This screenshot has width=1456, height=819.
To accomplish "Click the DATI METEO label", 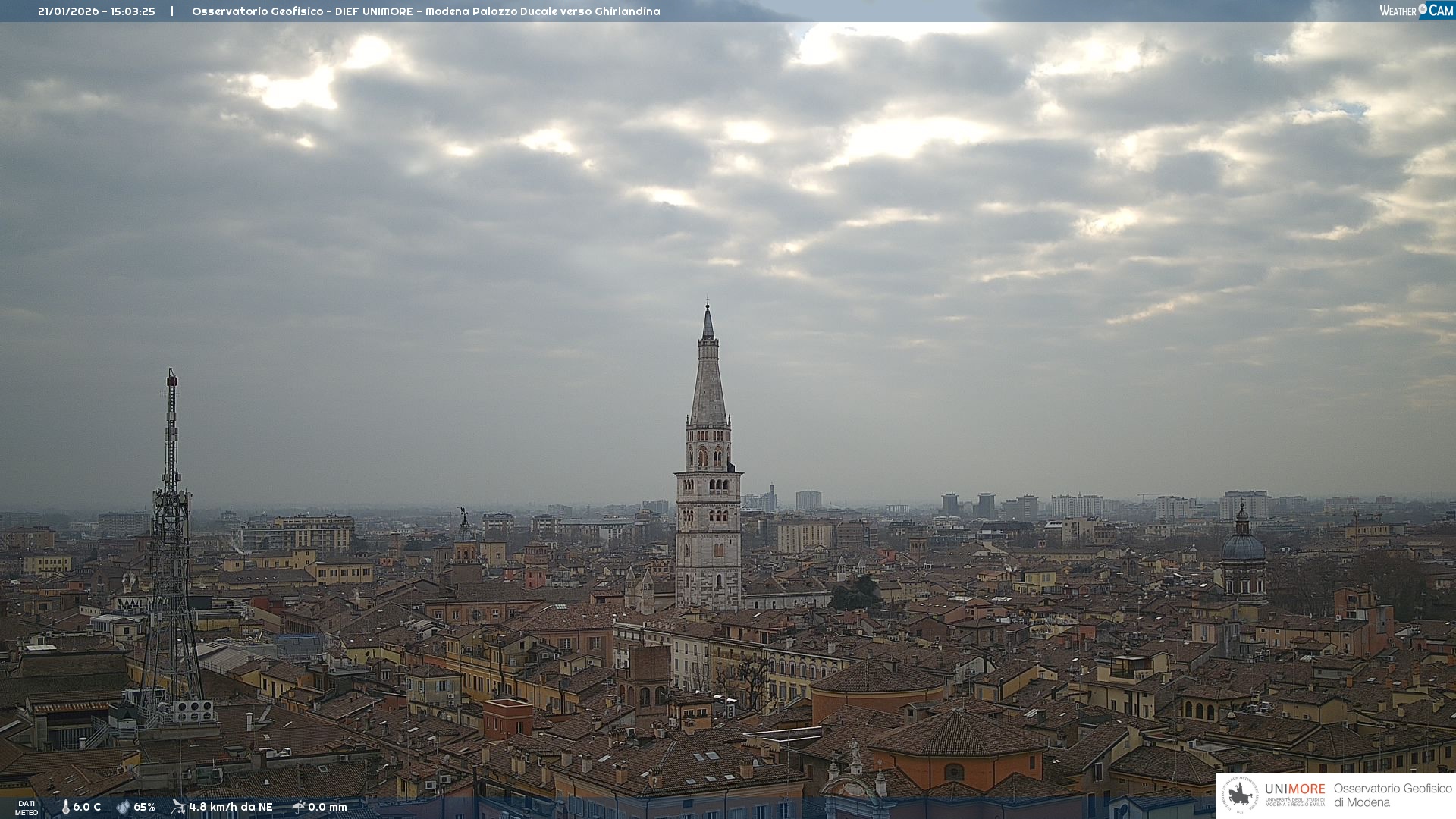I will tap(27, 808).
